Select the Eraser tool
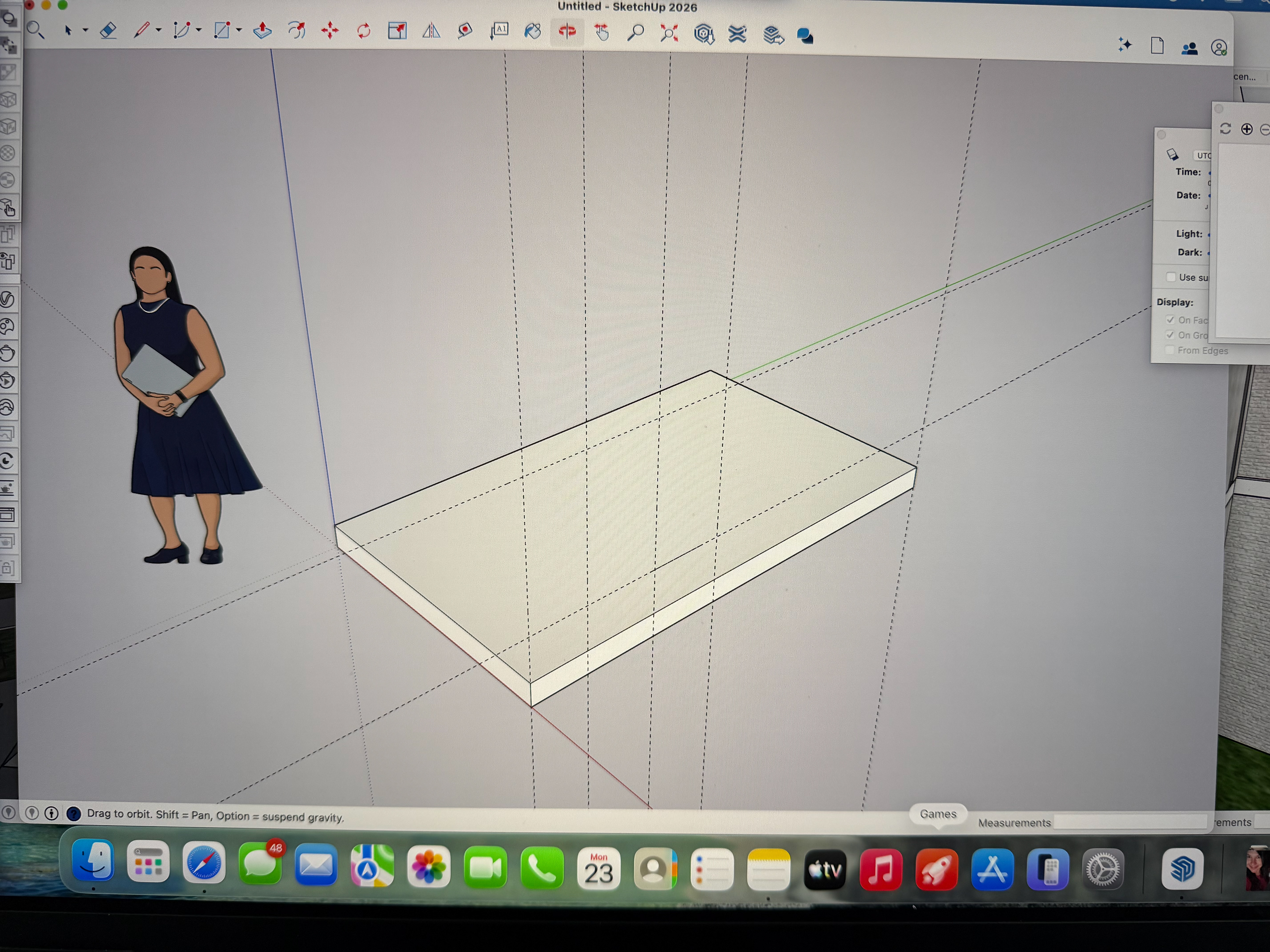 tap(108, 30)
